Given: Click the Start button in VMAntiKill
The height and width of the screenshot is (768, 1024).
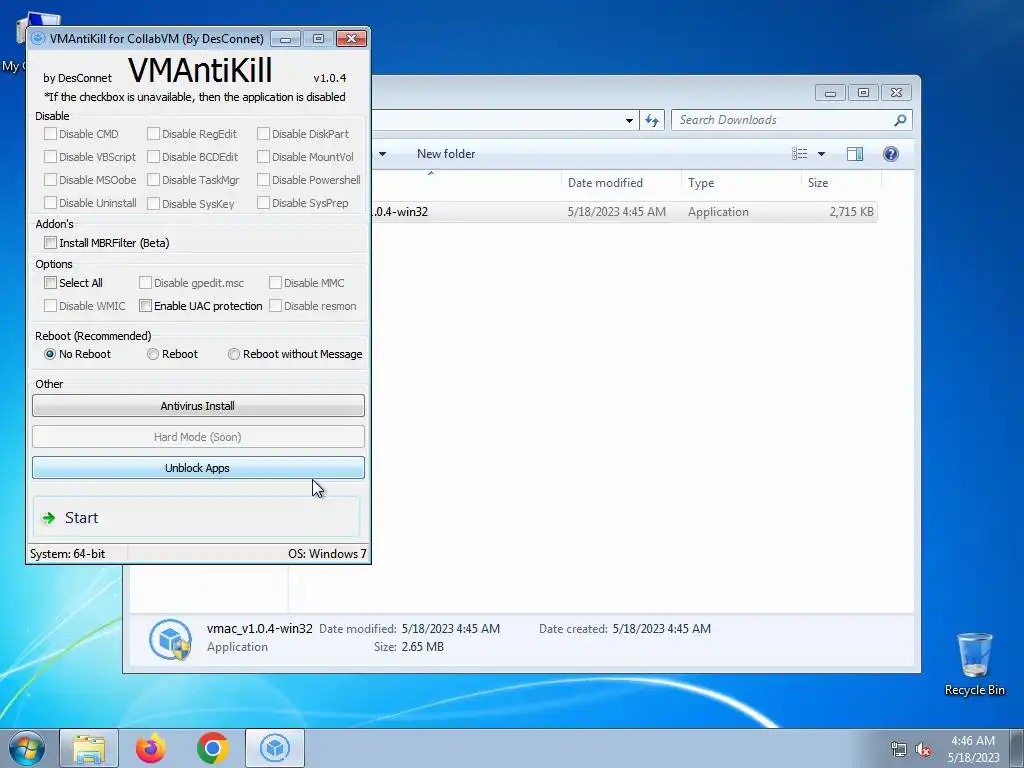Looking at the screenshot, I should click(x=196, y=518).
